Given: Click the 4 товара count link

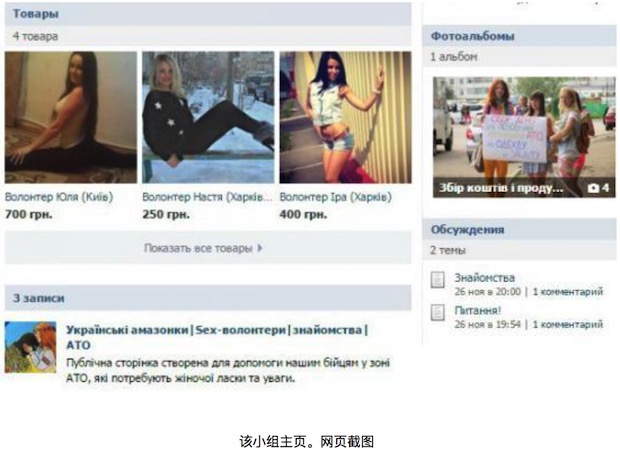Looking at the screenshot, I should pyautogui.click(x=35, y=36).
